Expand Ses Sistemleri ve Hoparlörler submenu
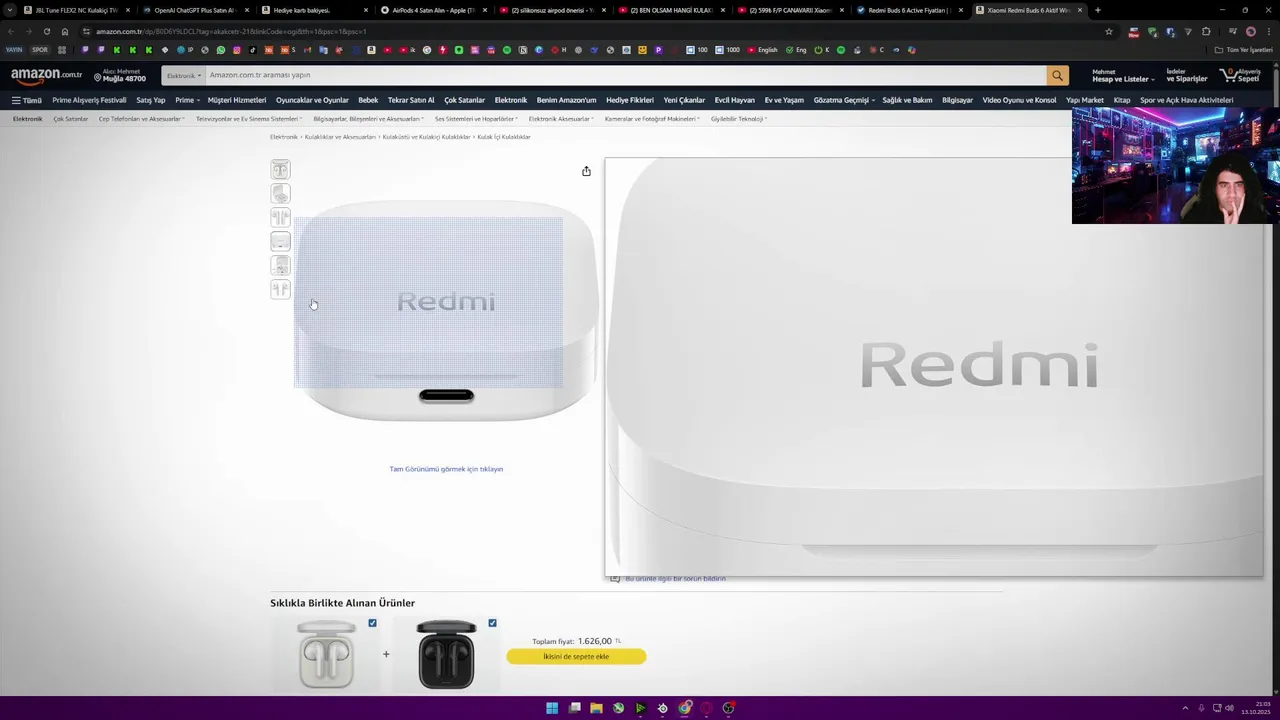This screenshot has width=1280, height=720. pyautogui.click(x=476, y=119)
